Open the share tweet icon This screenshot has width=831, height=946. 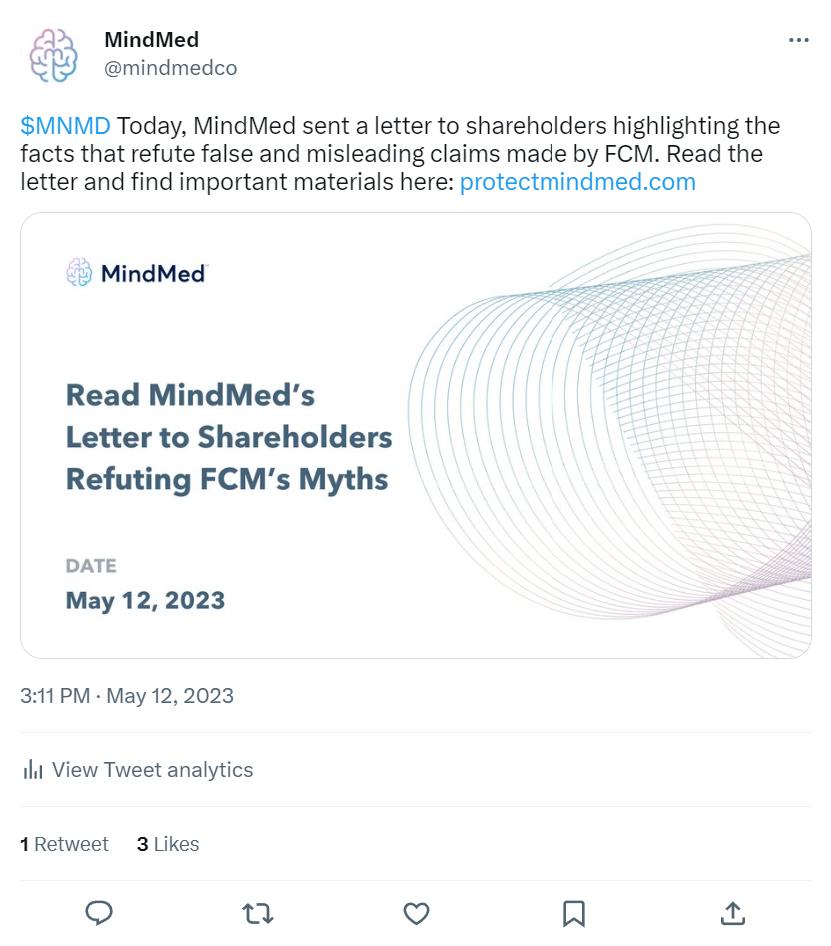click(732, 913)
